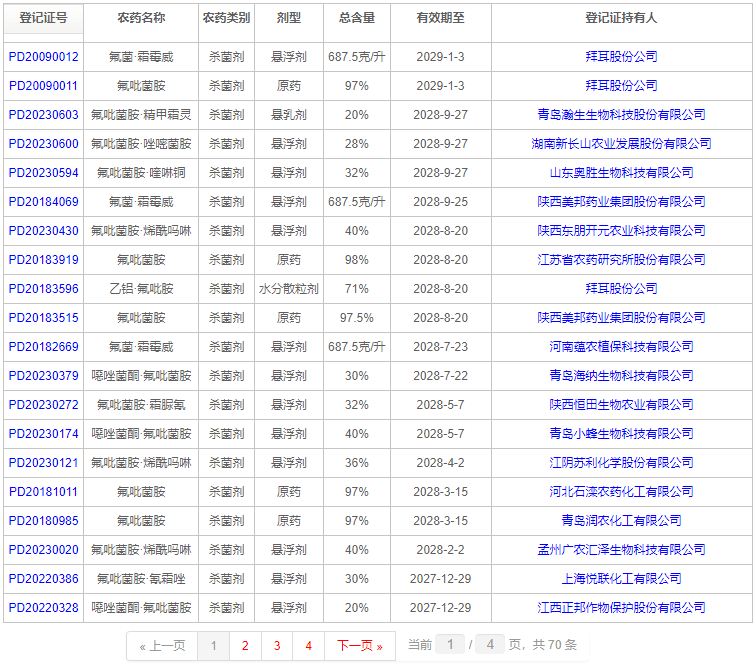Go to page 4 of results
This screenshot has height=668, width=756.
[x=309, y=646]
